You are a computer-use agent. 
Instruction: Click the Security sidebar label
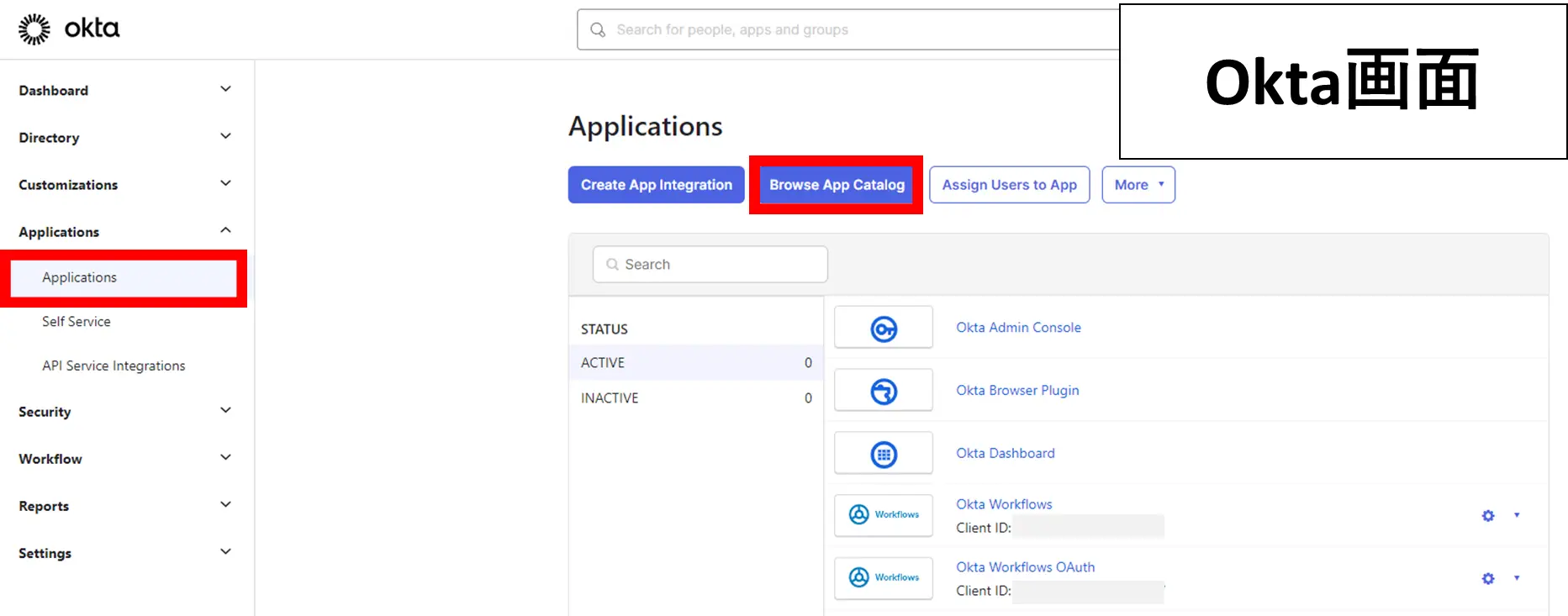pos(45,412)
